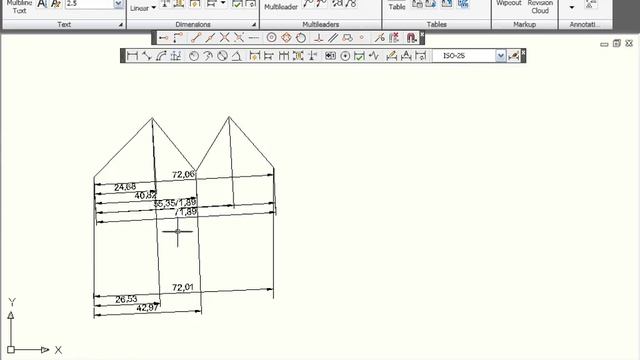Image resolution: width=640 pixels, height=360 pixels.
Task: Start Arc Length dimension tool
Action: (x=161, y=56)
